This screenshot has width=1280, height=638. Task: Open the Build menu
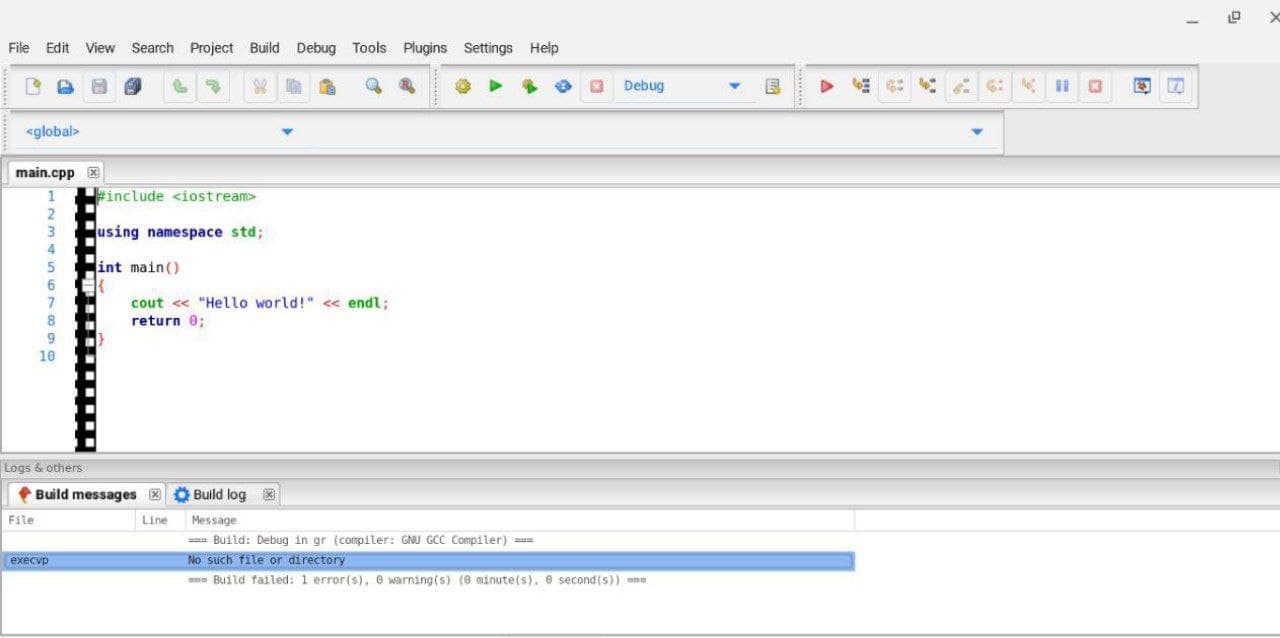265,48
